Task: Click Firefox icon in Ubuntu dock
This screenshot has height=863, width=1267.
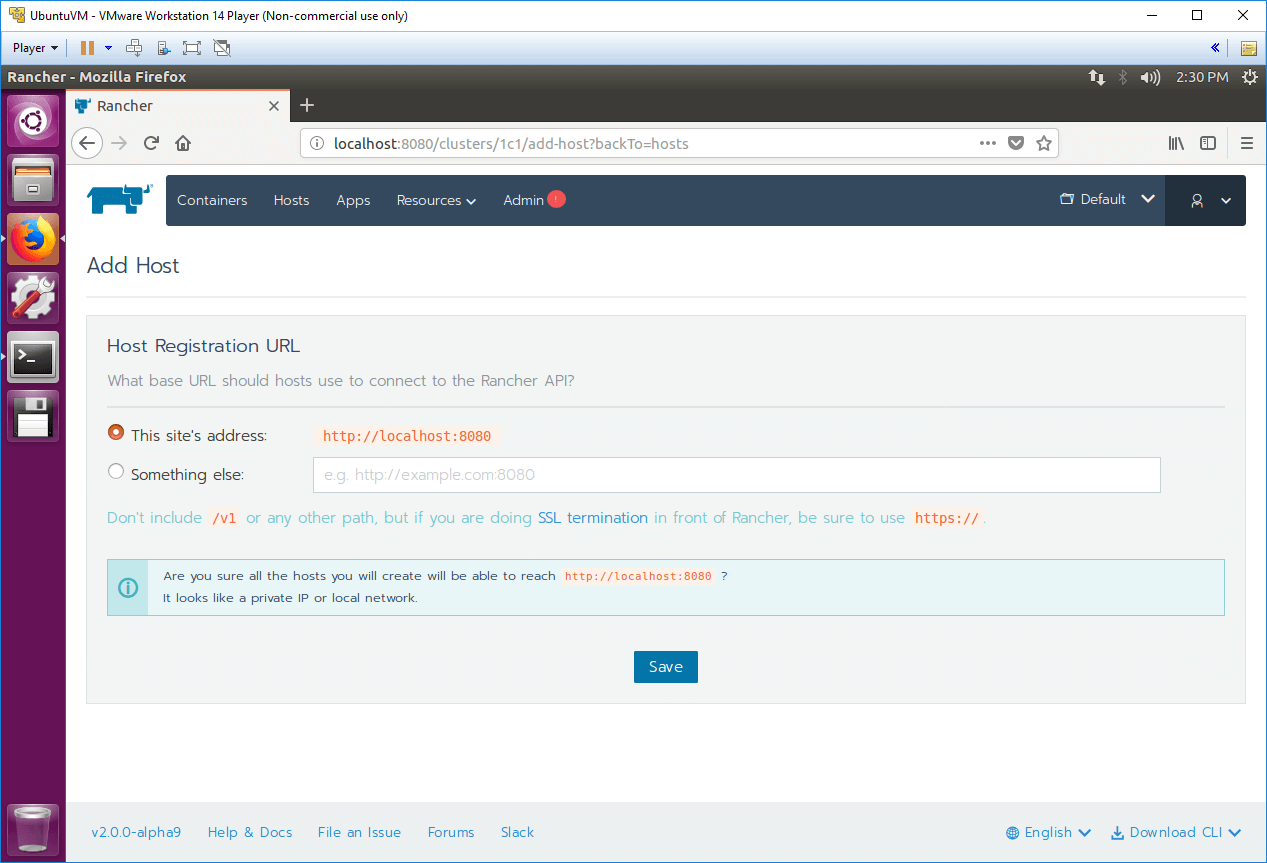Action: click(x=33, y=239)
